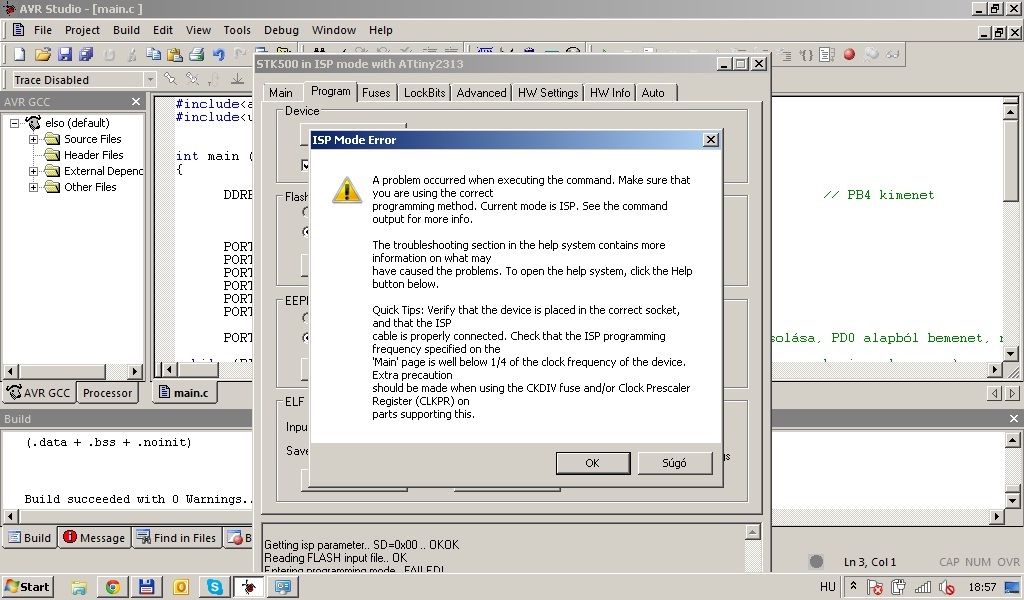Click the taskbar clock showing 18:57

[982, 587]
